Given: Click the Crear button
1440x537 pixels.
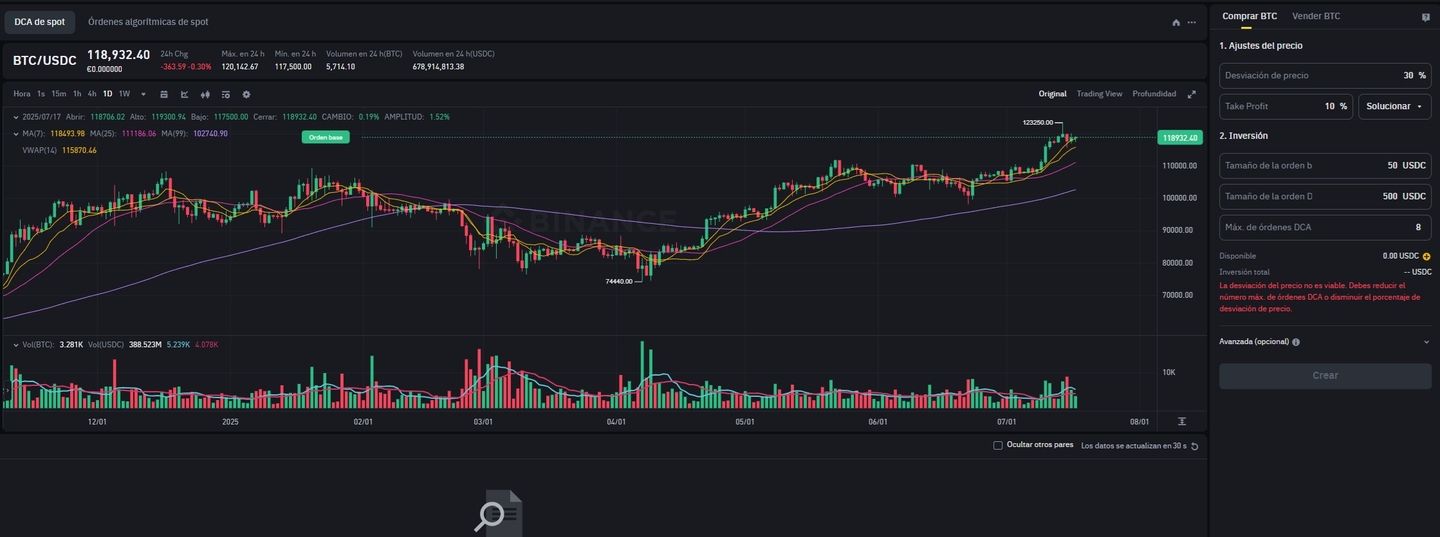Looking at the screenshot, I should [x=1325, y=376].
